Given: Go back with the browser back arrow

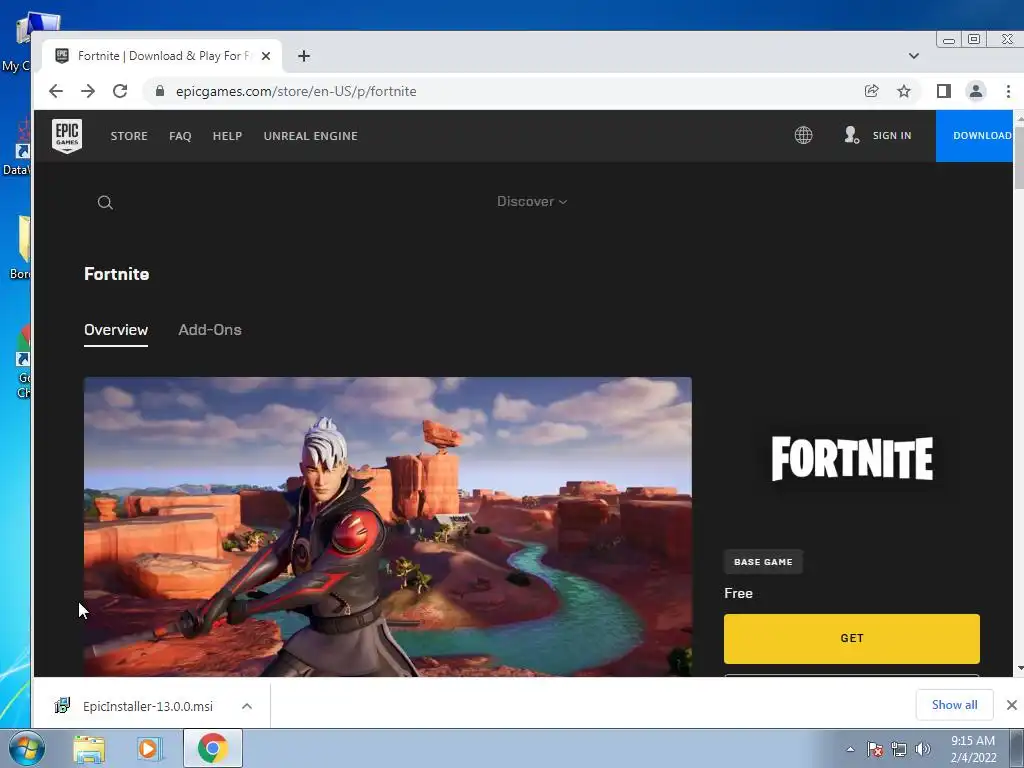Looking at the screenshot, I should click(56, 91).
